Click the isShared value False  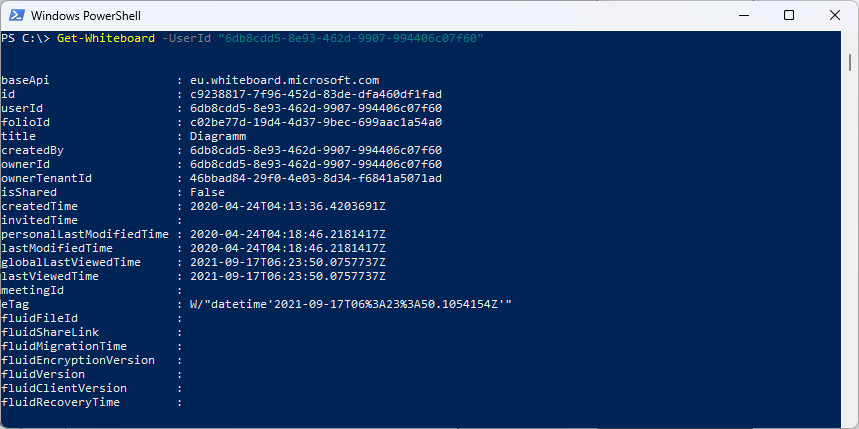(x=207, y=192)
